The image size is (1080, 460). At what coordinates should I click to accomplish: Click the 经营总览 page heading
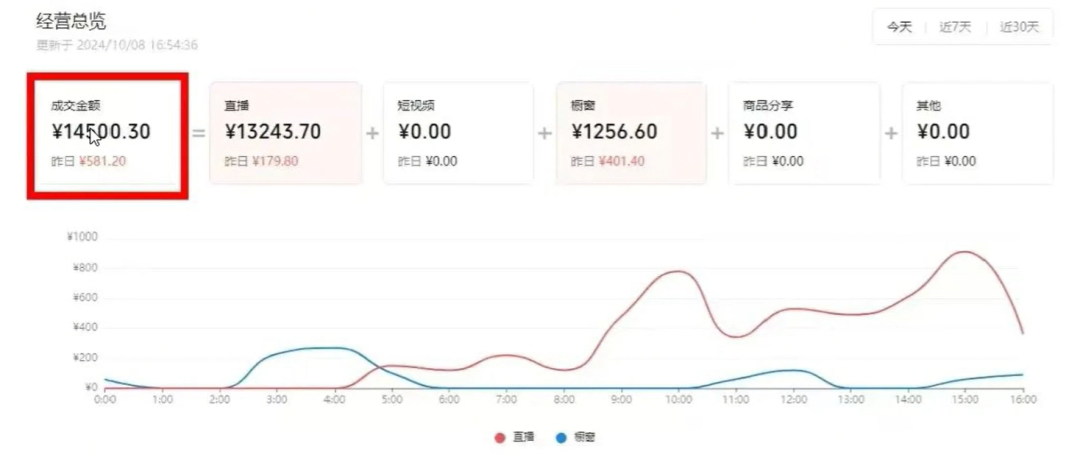tap(72, 21)
